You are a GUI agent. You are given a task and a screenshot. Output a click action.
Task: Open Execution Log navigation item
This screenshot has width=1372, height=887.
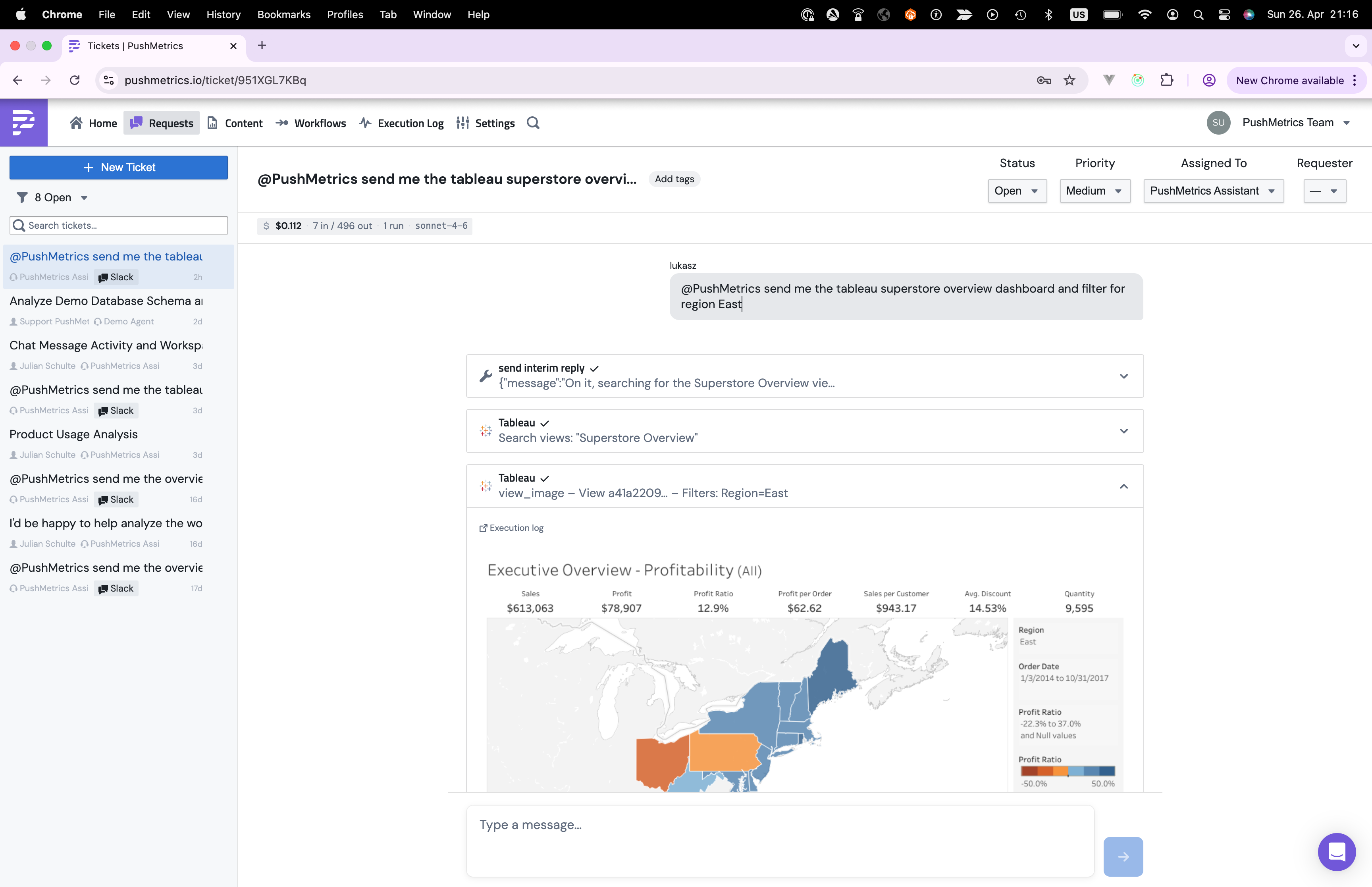pos(401,123)
